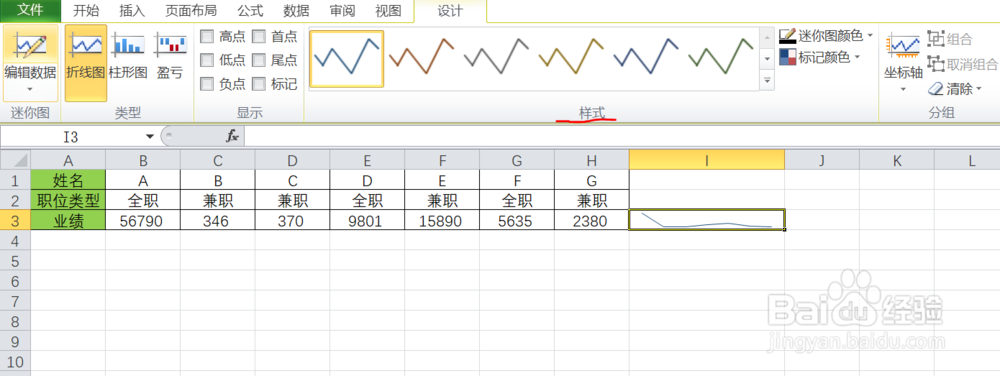Click the Marker Color (标记颜色) icon

787,57
